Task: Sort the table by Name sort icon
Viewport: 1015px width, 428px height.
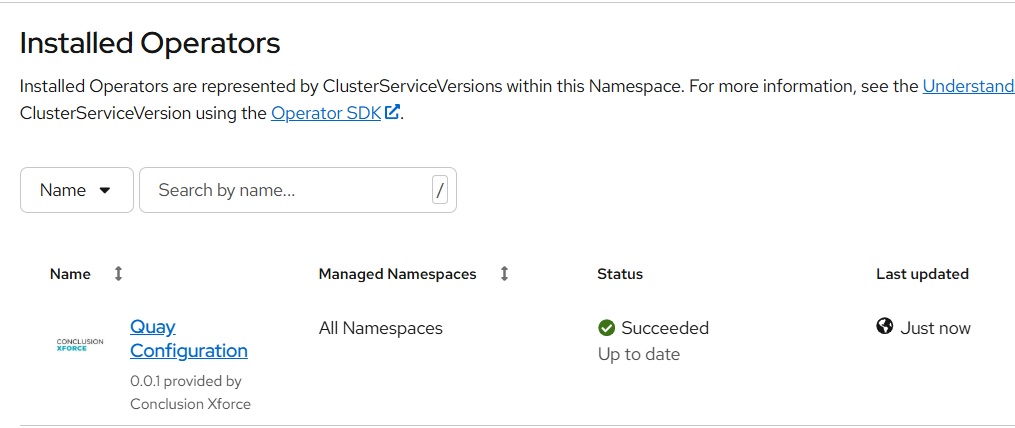Action: 118,274
